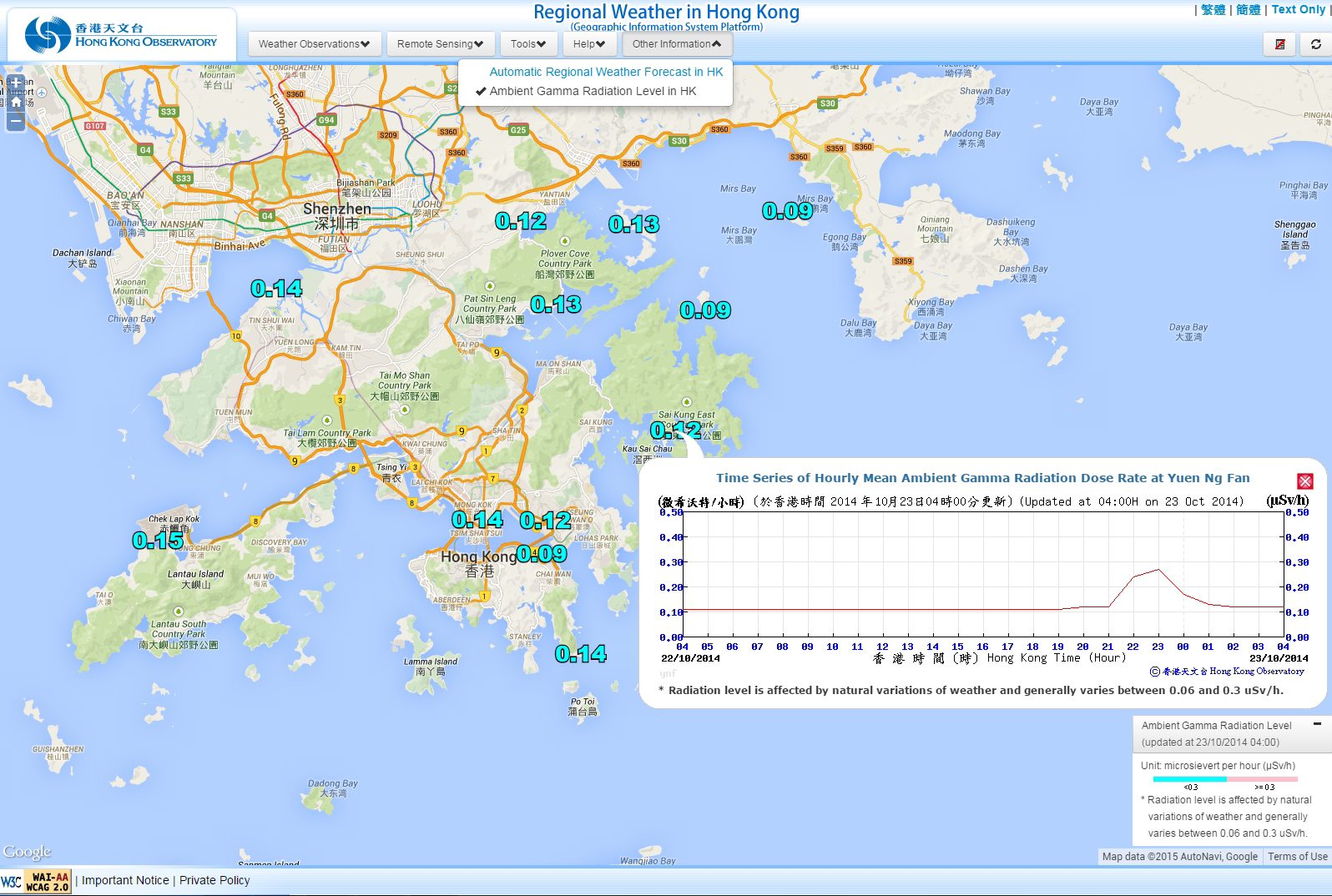Zoom in the map with plus button
The image size is (1332, 896).
[16, 83]
